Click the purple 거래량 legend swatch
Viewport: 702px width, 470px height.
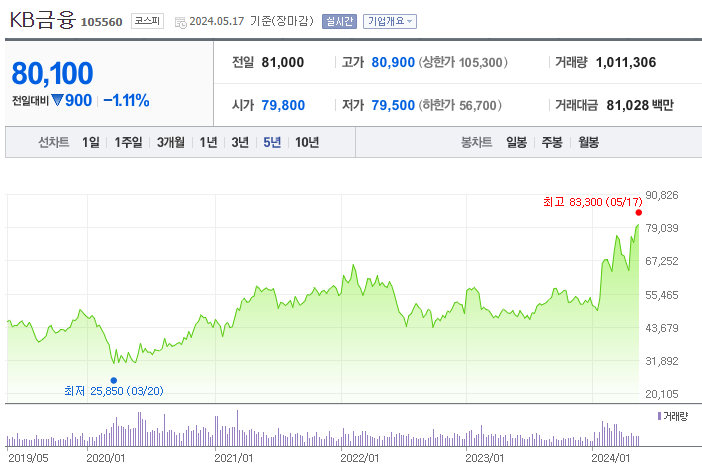point(659,416)
